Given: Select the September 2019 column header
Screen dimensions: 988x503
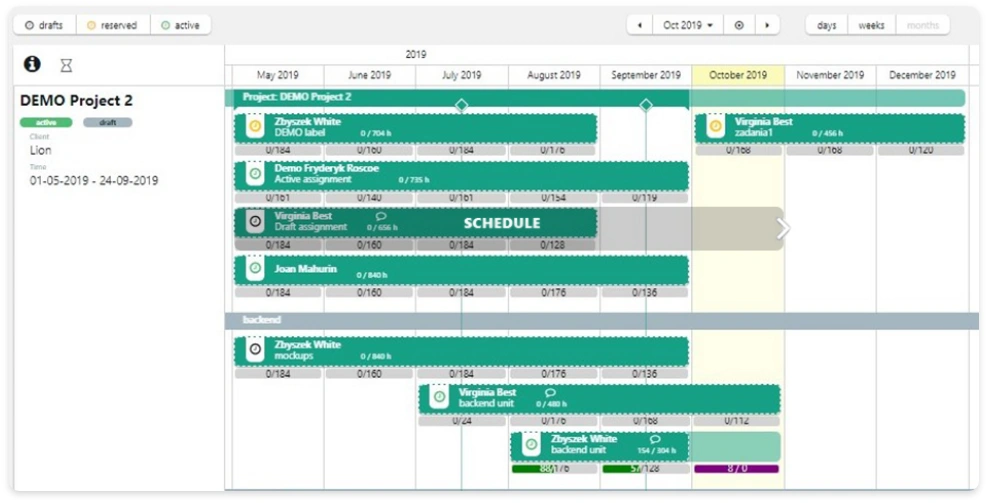Looking at the screenshot, I should 646,75.
